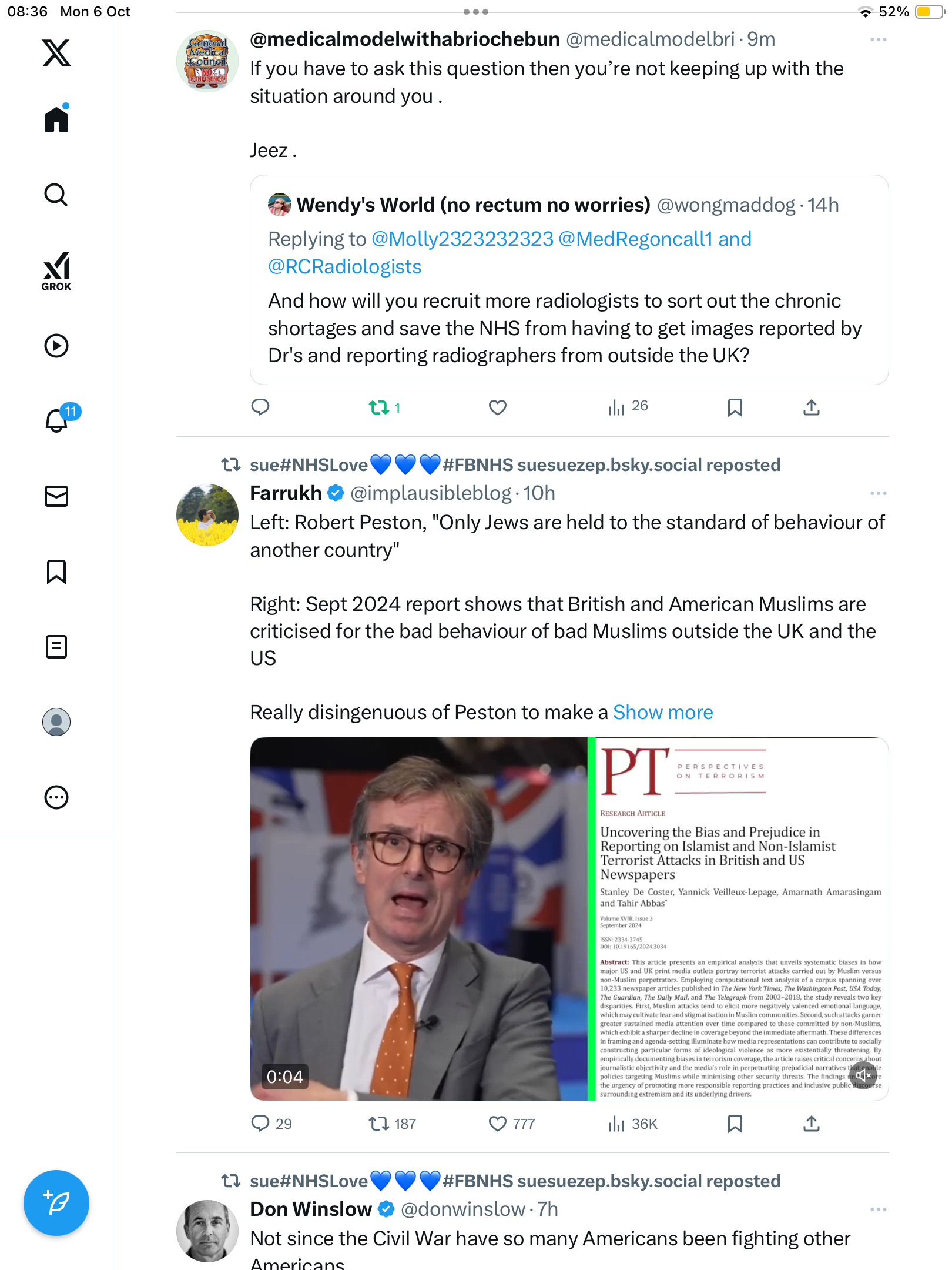
Task: Open the search page
Action: [56, 195]
